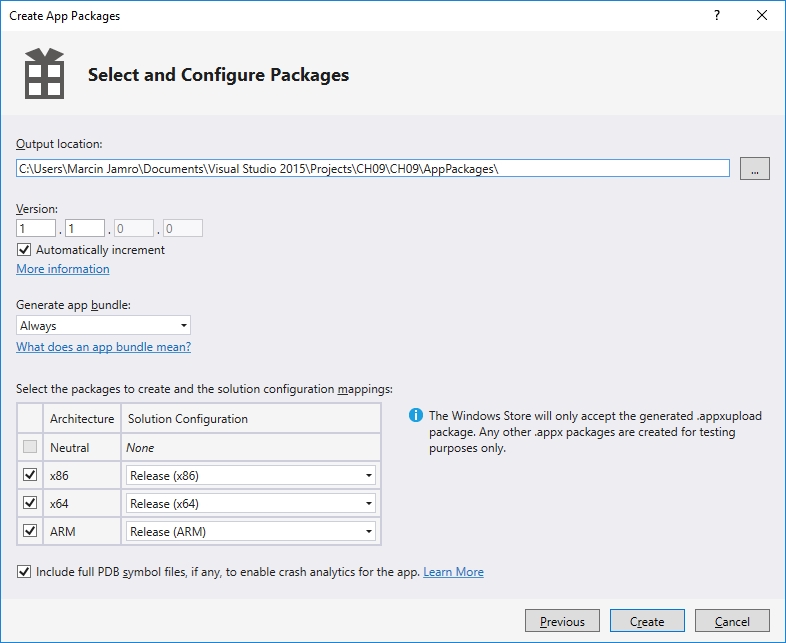Disable Include full PDB symbol files
786x643 pixels.
click(24, 572)
